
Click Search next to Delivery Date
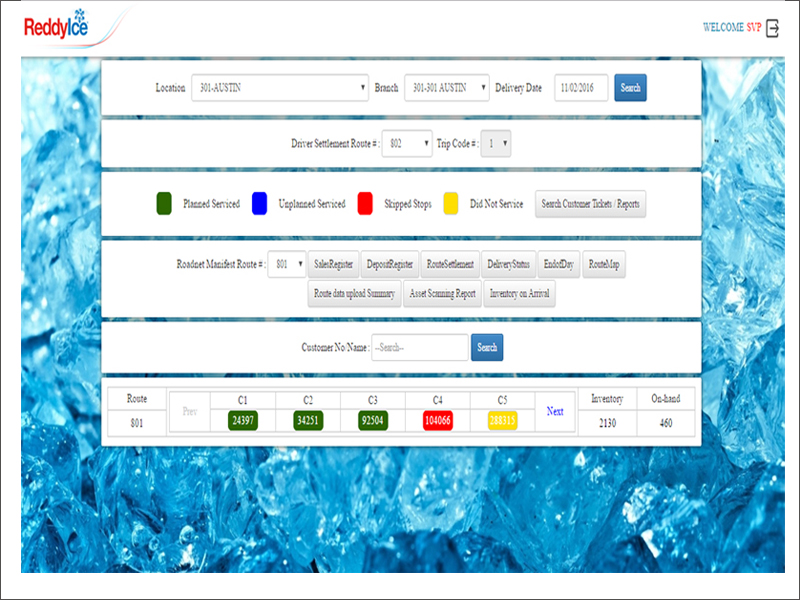(630, 87)
